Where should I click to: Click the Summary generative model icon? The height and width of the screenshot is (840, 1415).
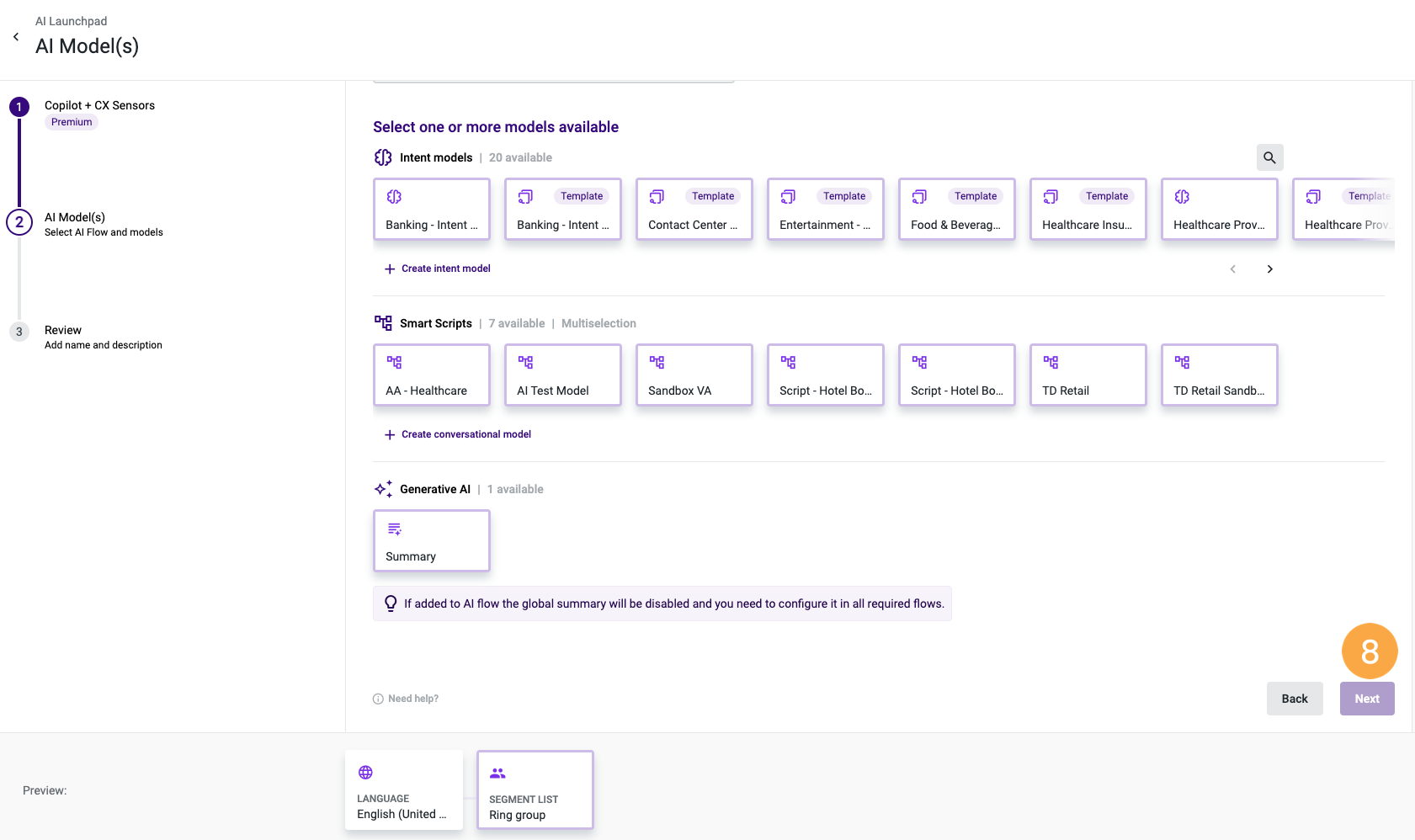(x=394, y=528)
